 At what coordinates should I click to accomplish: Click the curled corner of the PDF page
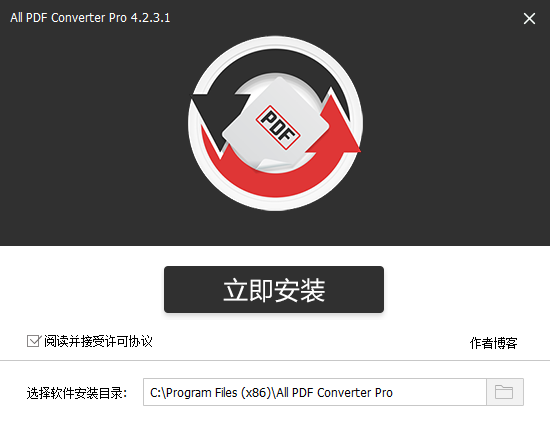(268, 165)
